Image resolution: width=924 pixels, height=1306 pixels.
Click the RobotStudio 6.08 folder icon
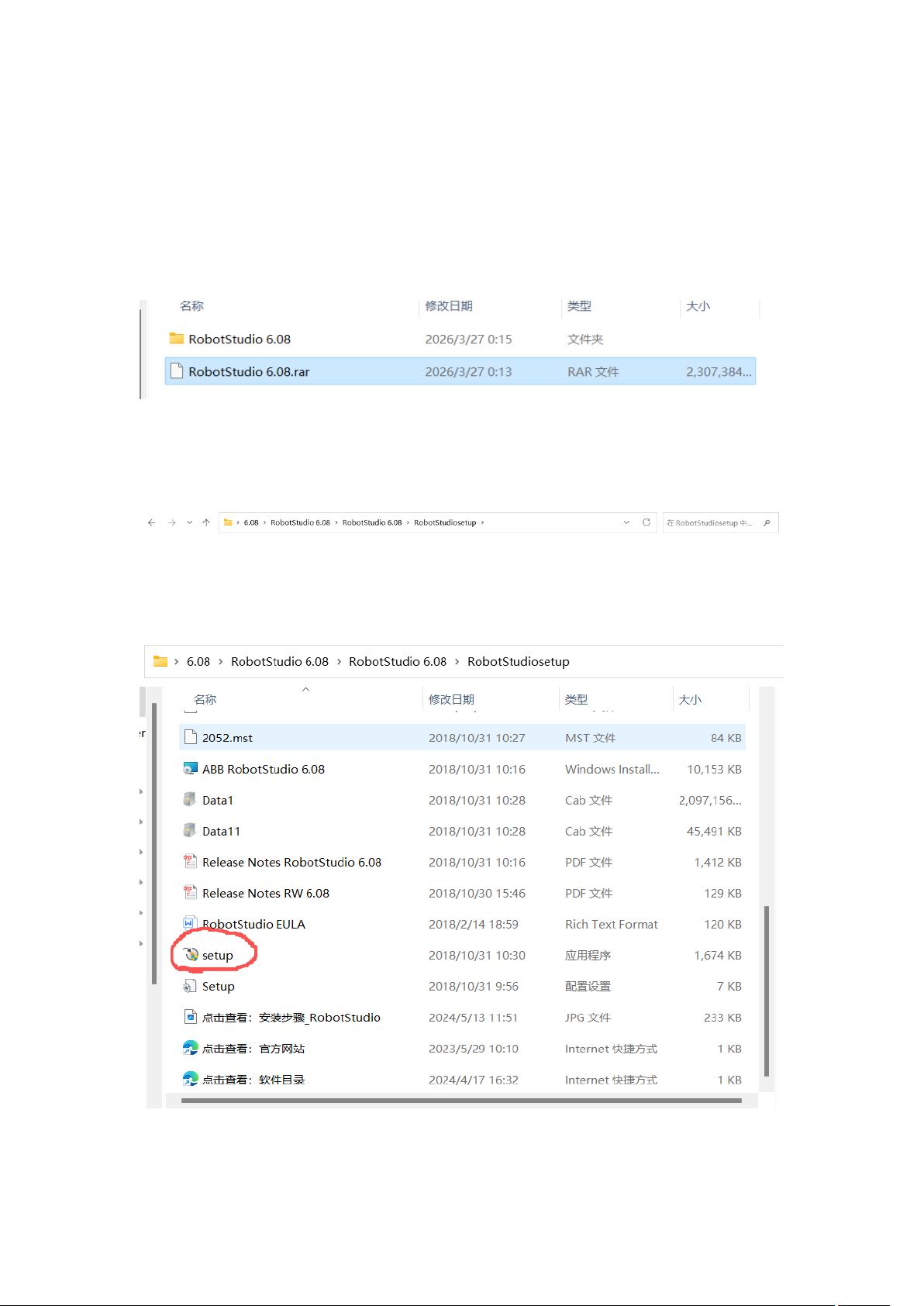click(177, 339)
